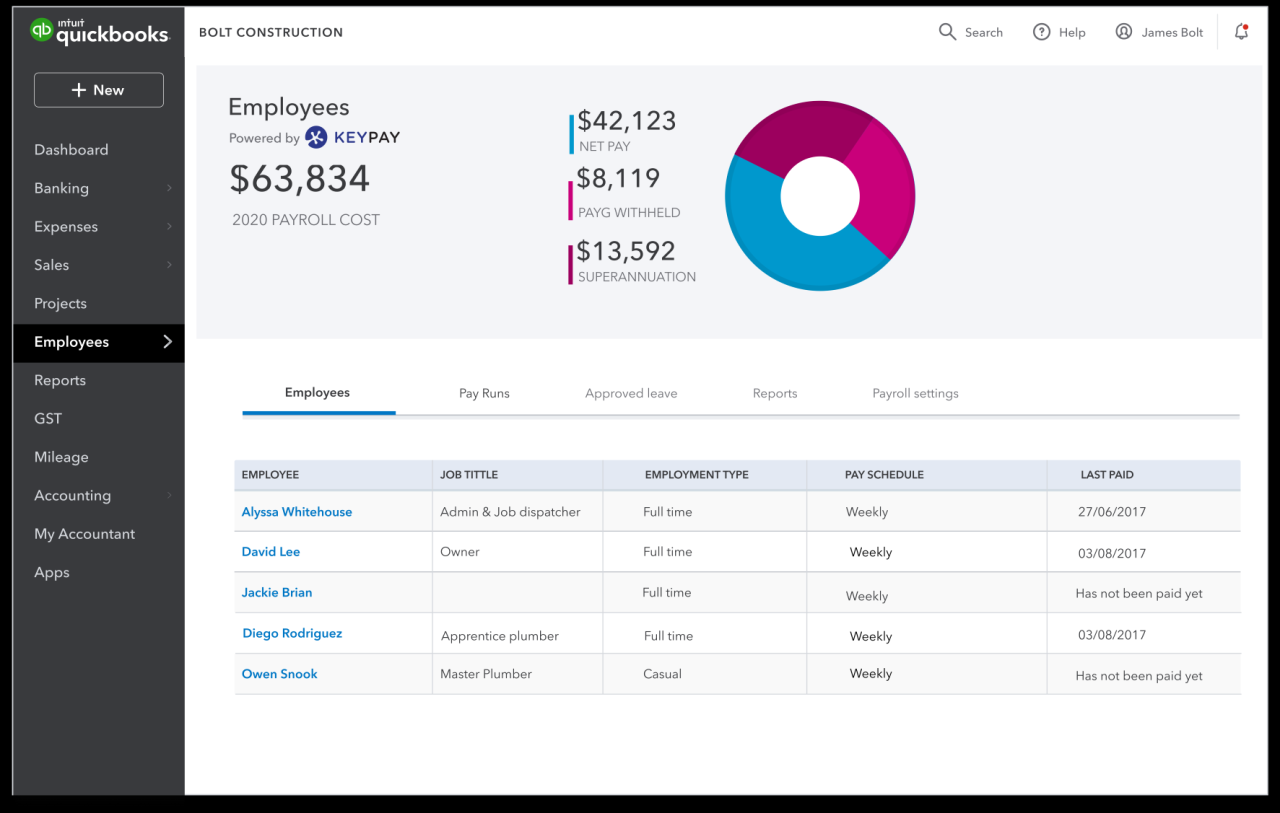Screen dimensions: 1280x813
Task: Click 'Master Plumber' job title cell
Action: point(486,674)
